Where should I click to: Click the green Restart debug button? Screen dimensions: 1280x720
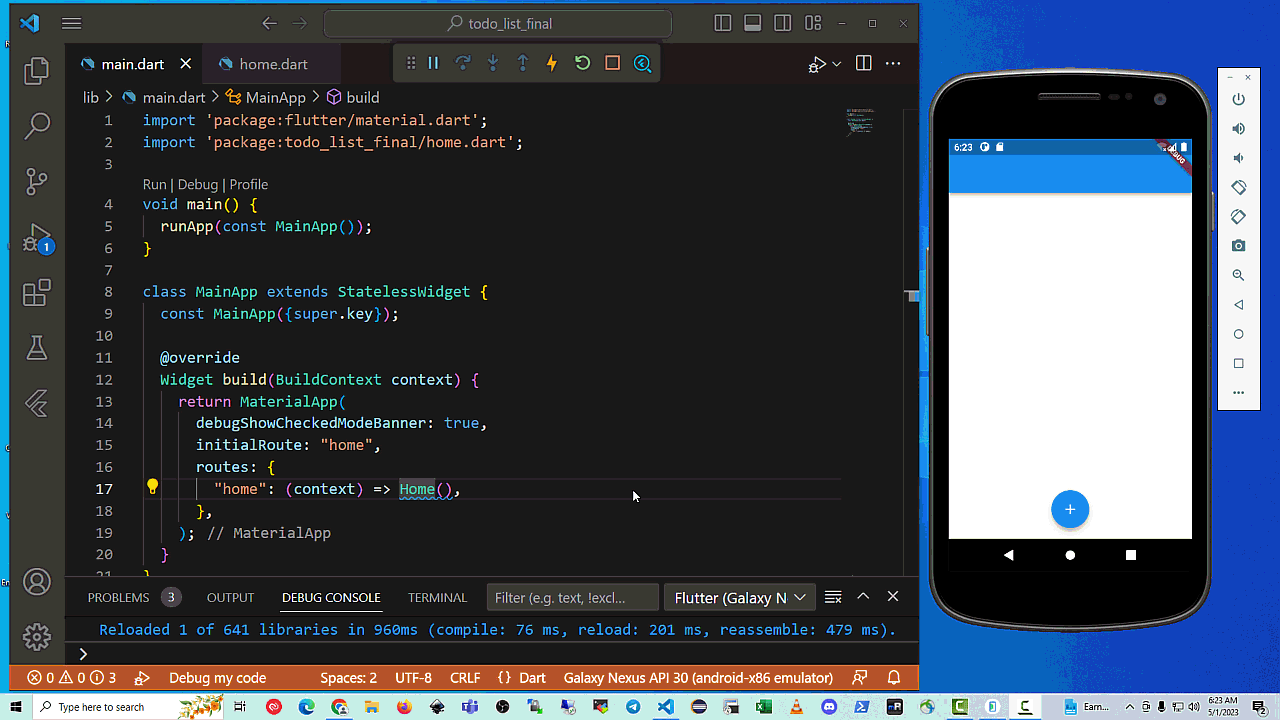click(582, 64)
